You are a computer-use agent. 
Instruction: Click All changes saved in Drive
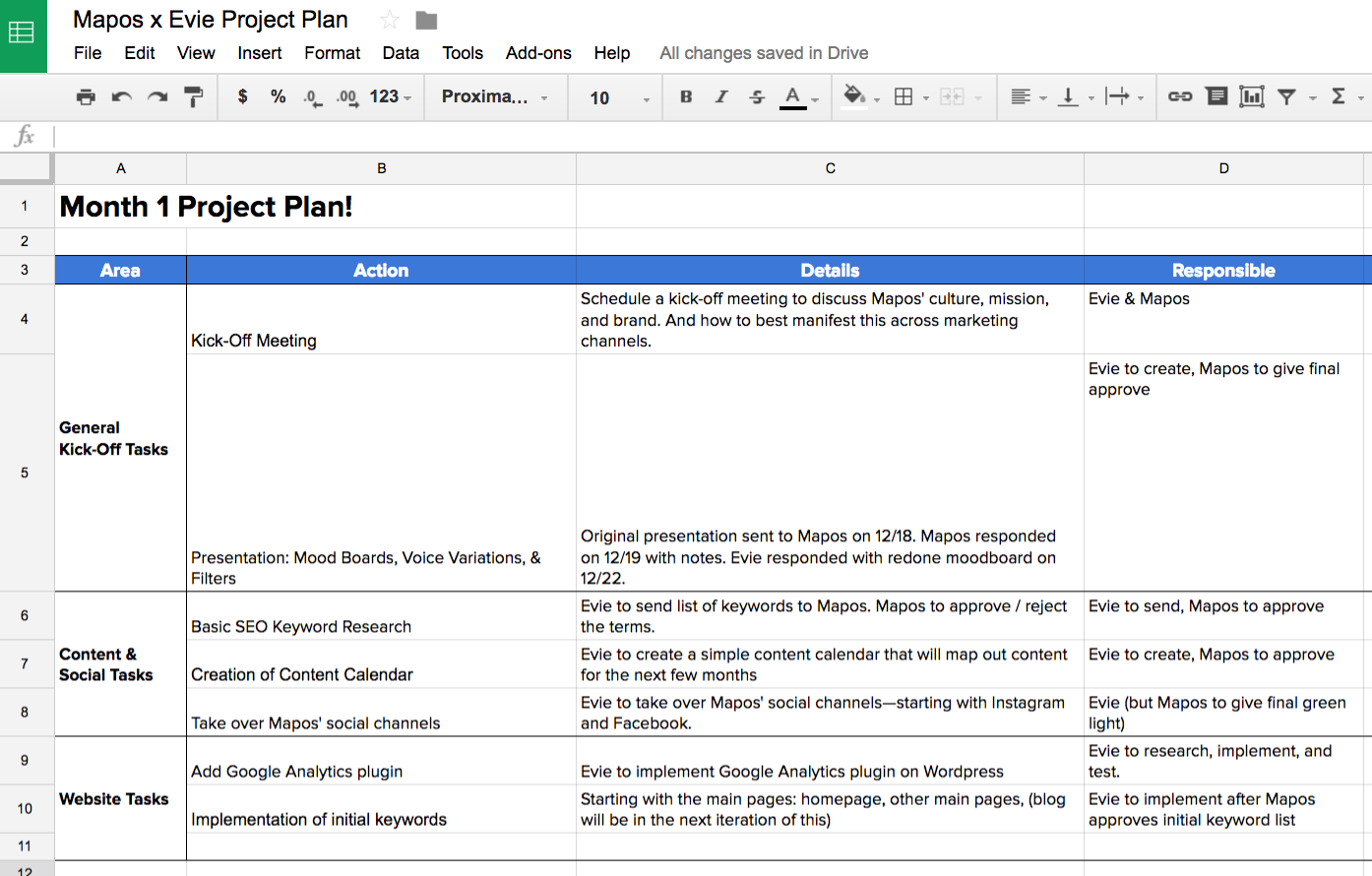[x=764, y=53]
